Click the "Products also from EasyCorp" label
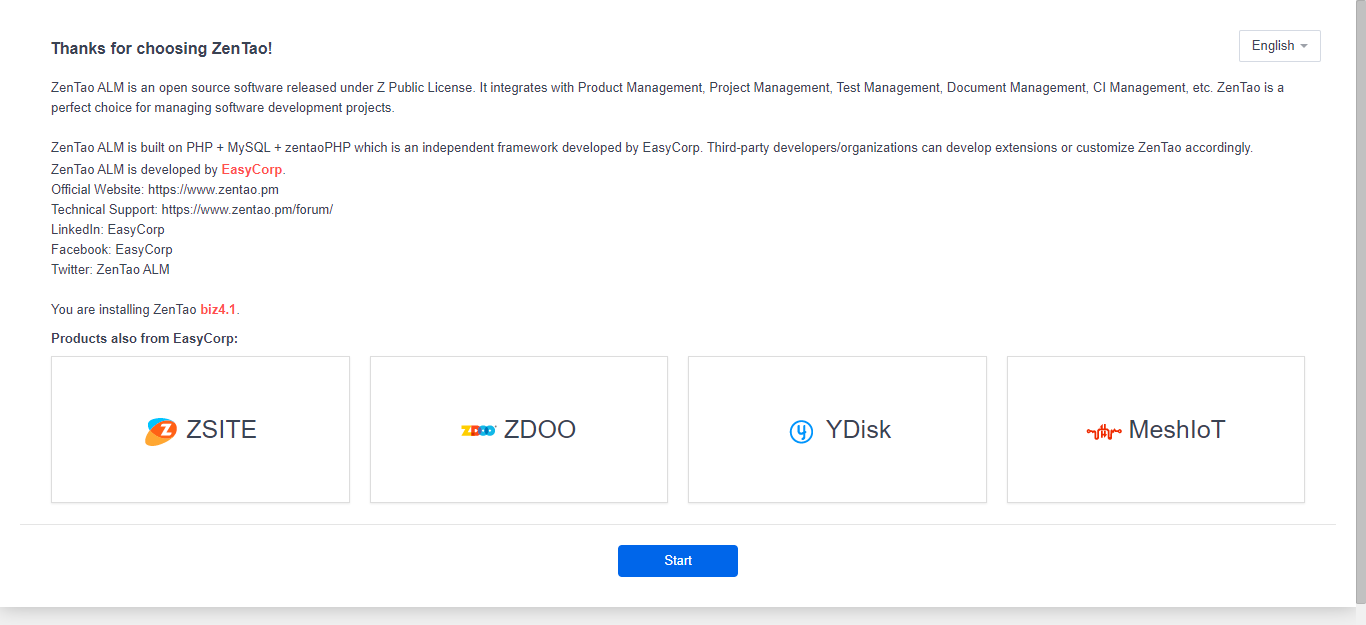Screen dimensions: 1366x625 pyautogui.click(x=144, y=339)
